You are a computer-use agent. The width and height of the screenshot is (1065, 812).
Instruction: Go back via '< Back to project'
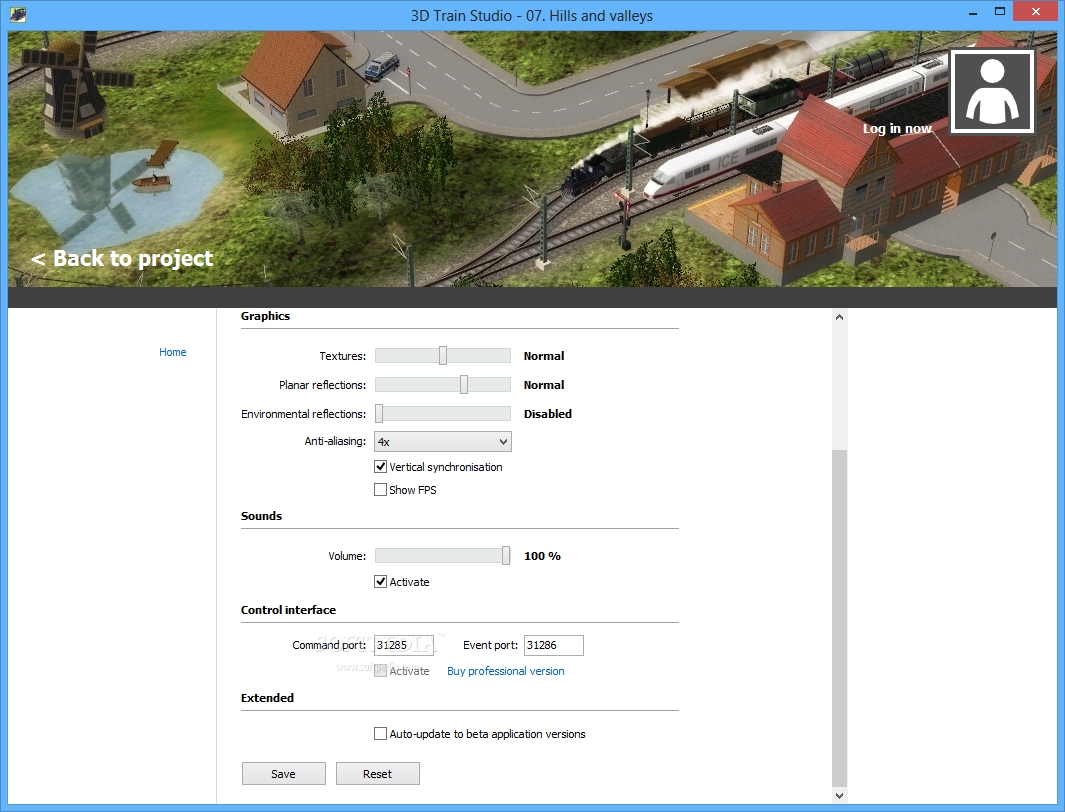pos(122,259)
